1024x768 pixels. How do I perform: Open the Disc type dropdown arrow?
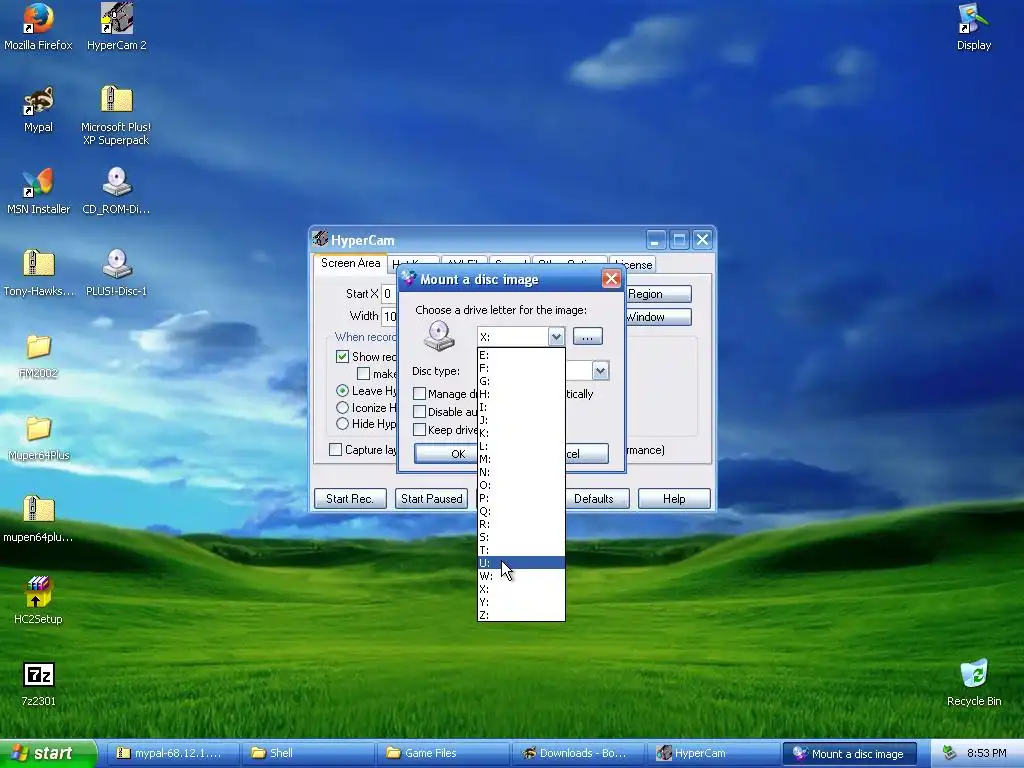tap(600, 371)
